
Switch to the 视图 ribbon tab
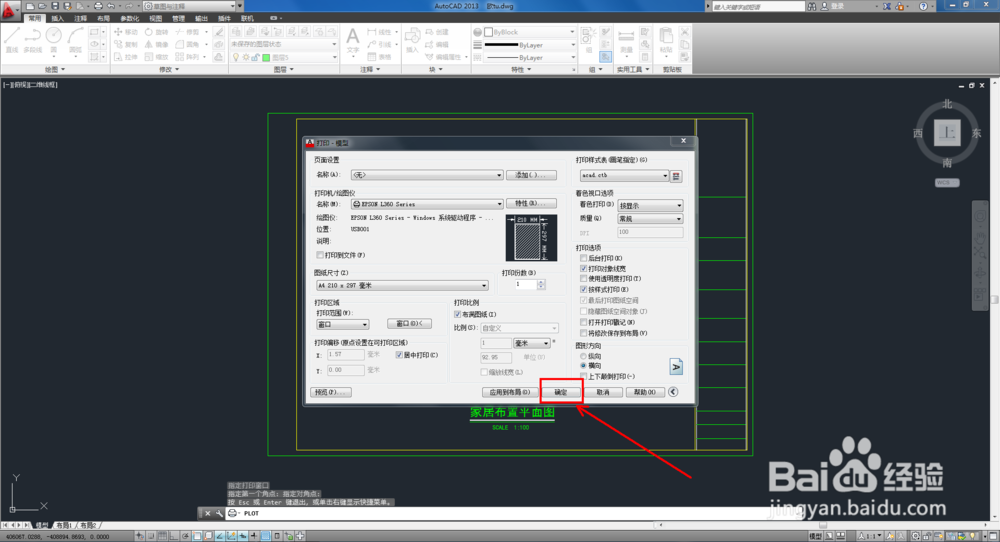pos(156,18)
